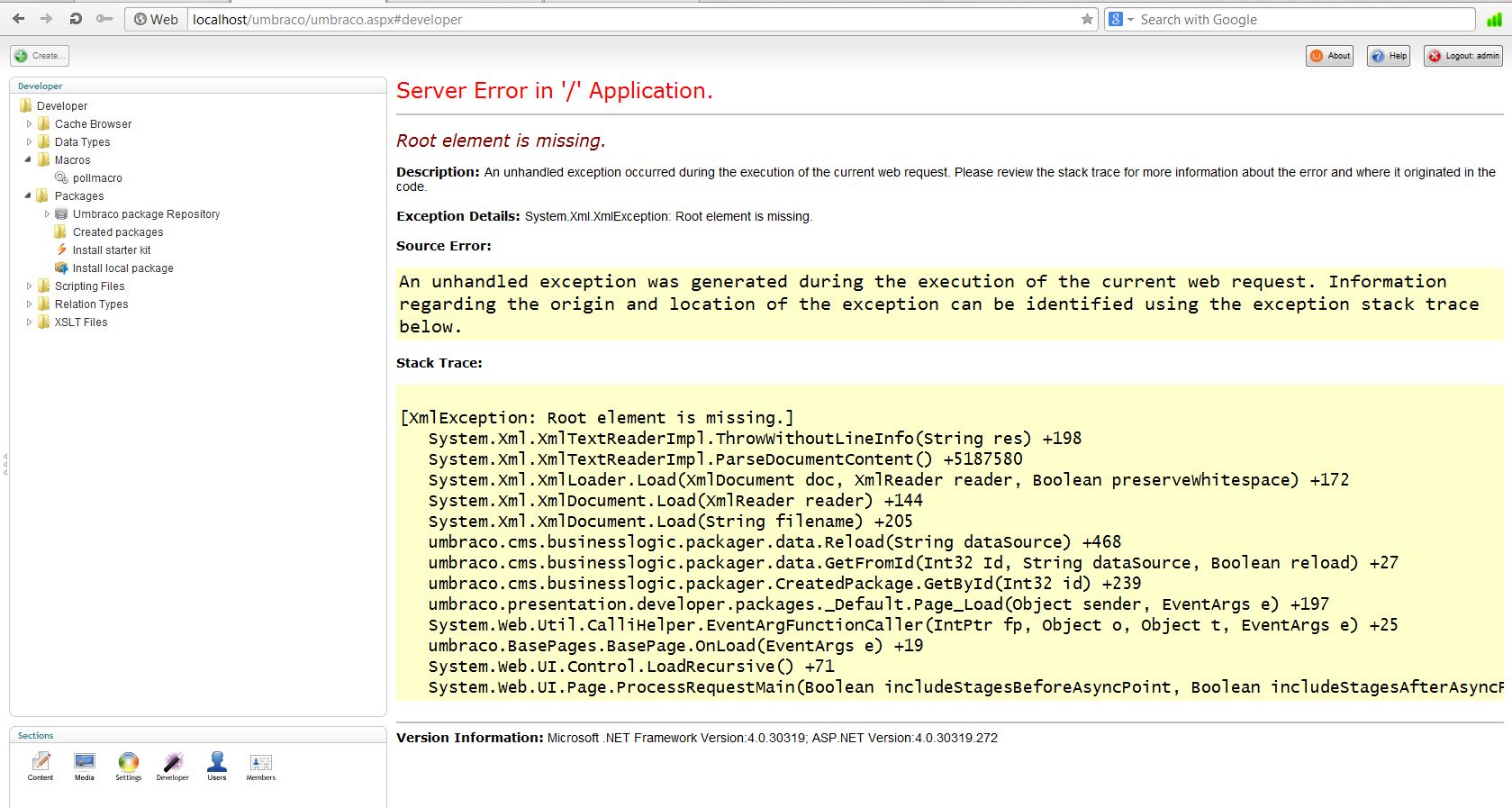Collapse the Macros tree node
This screenshot has width=1512, height=808.
[29, 160]
